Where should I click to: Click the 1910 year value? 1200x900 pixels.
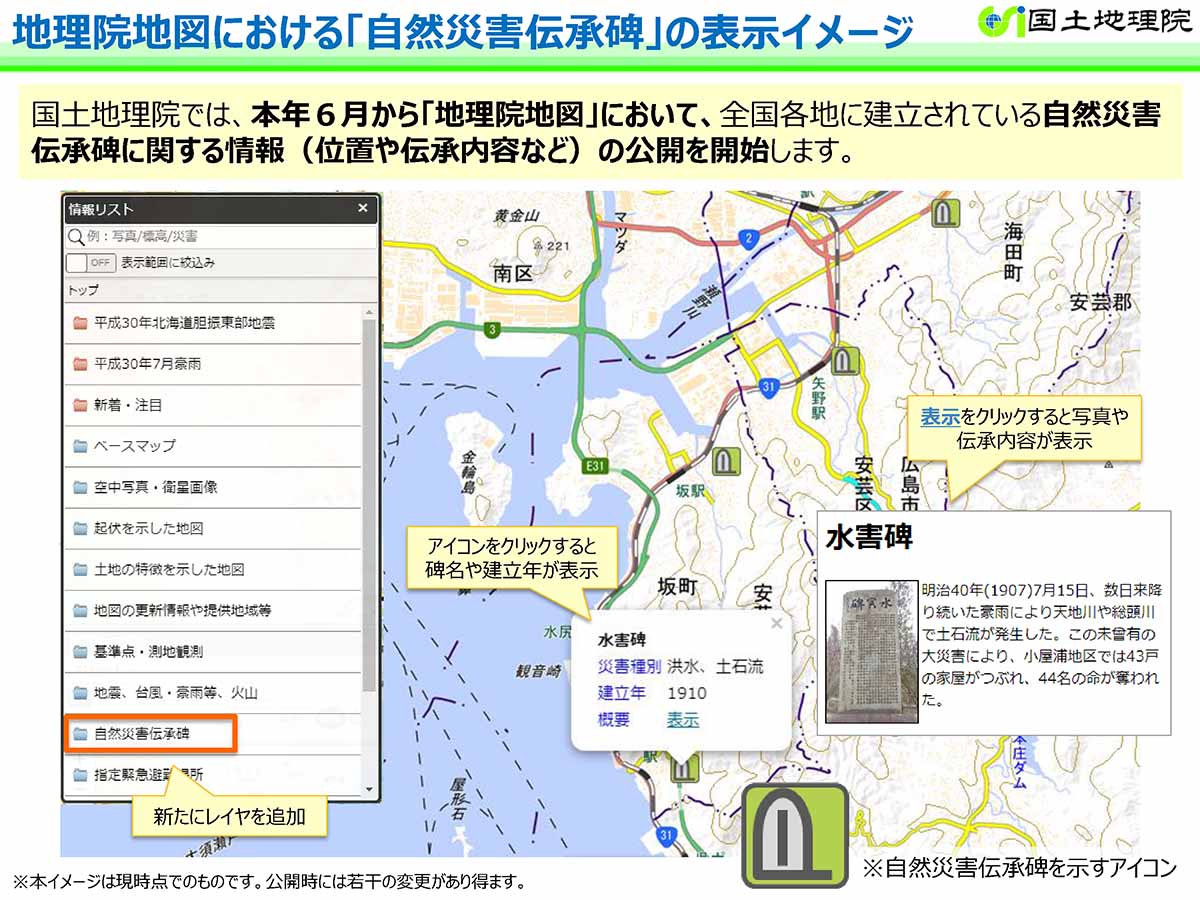click(687, 693)
